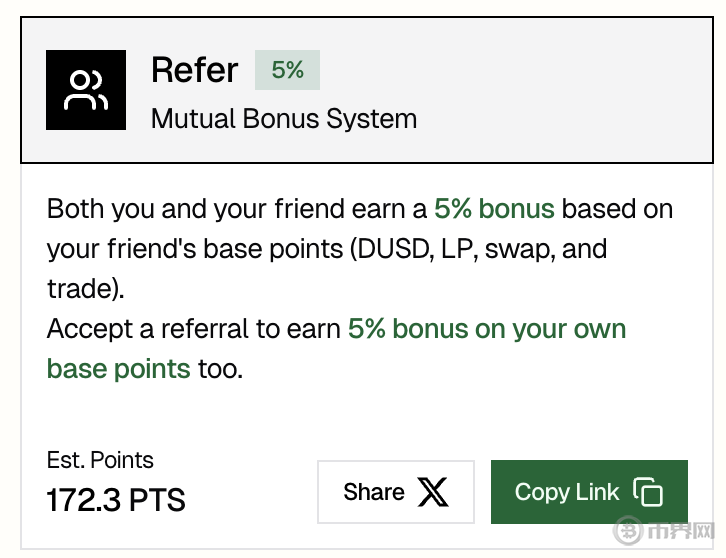Click "Accept a referral to earn" text
This screenshot has height=558, width=726.
coord(194,329)
